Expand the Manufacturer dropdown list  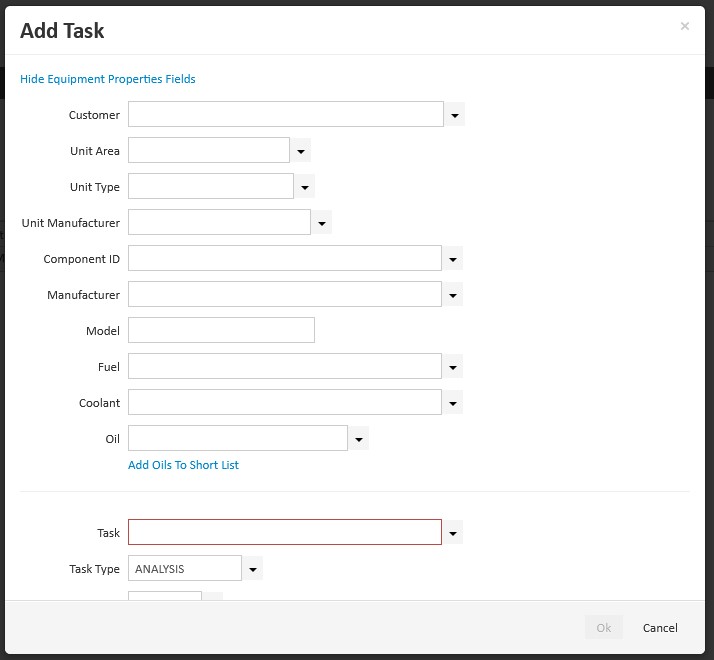pyautogui.click(x=453, y=295)
